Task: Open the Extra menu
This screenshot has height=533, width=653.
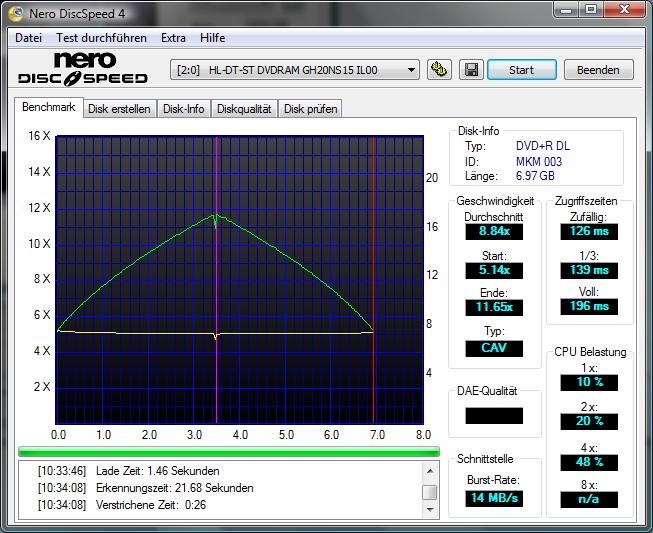Action: tap(173, 38)
